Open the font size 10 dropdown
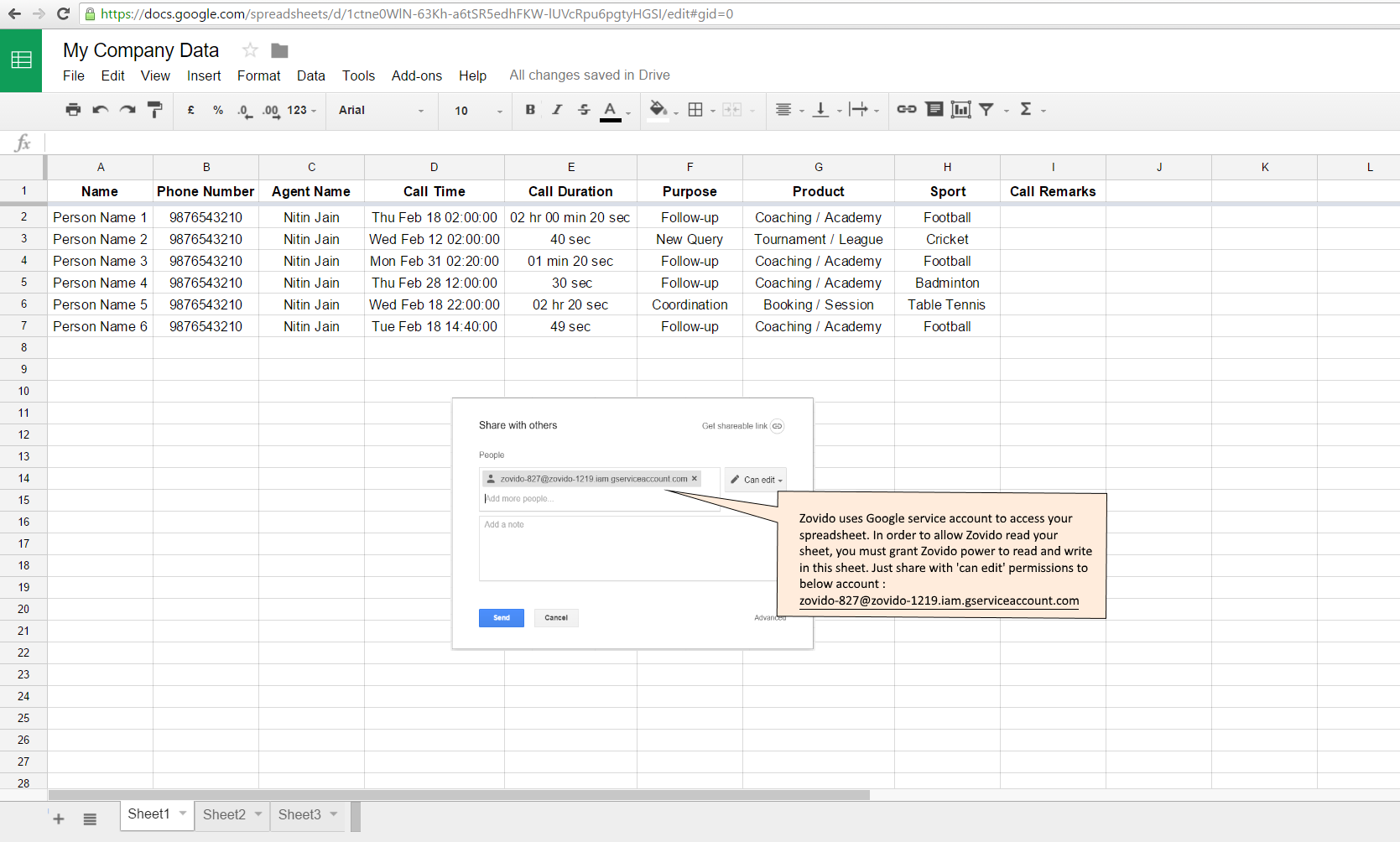The height and width of the screenshot is (842, 1400). (478, 111)
